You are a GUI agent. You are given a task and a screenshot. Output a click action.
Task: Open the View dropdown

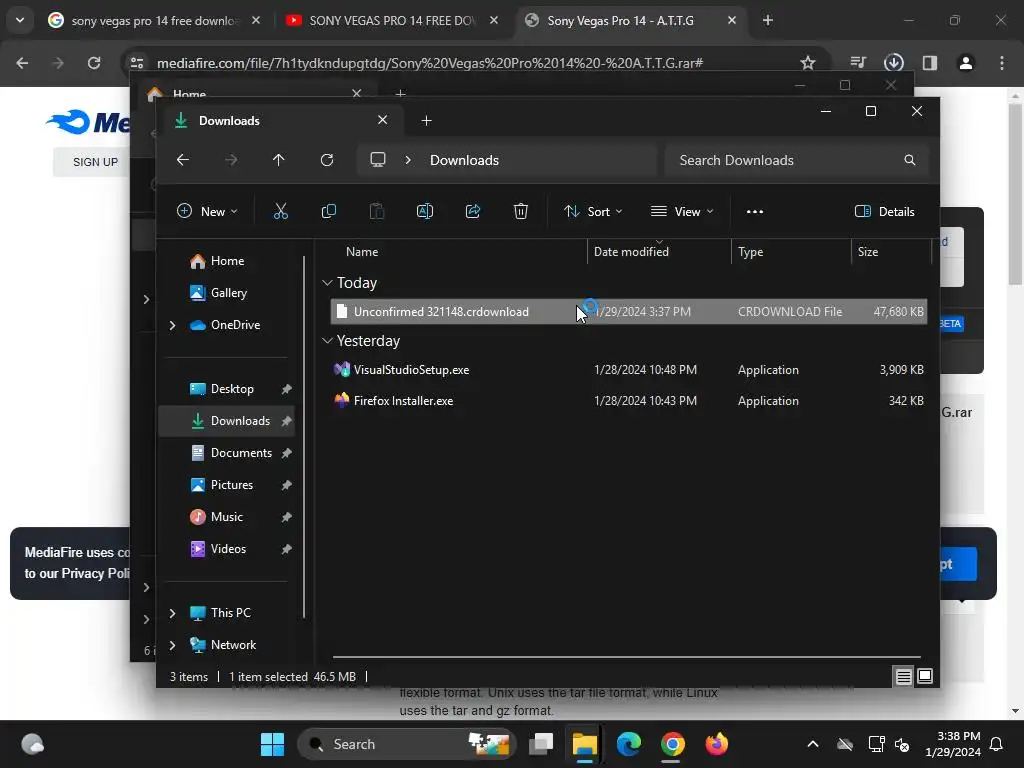(682, 212)
